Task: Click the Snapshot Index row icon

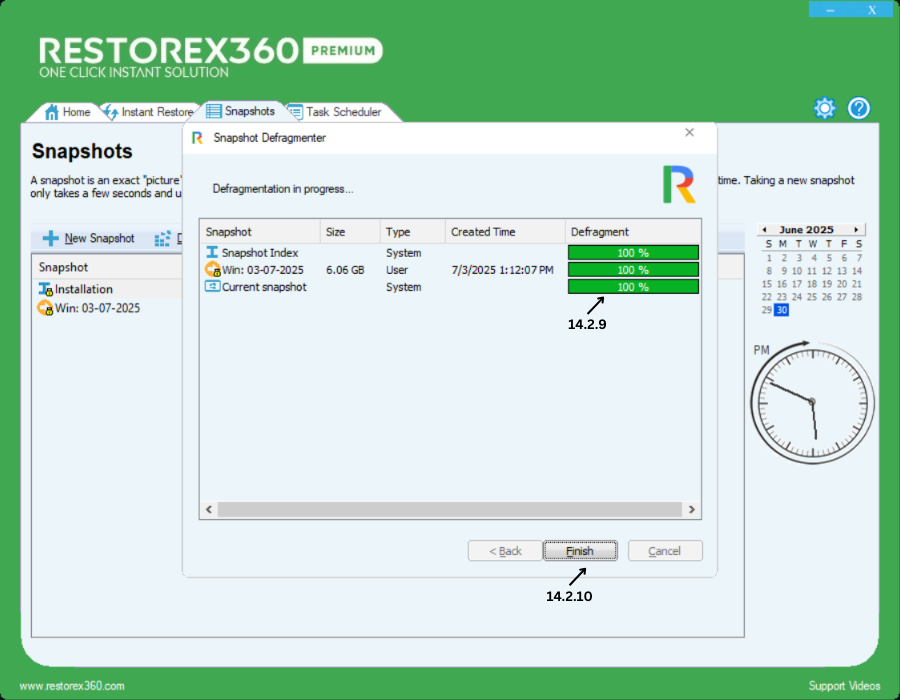Action: [x=212, y=253]
